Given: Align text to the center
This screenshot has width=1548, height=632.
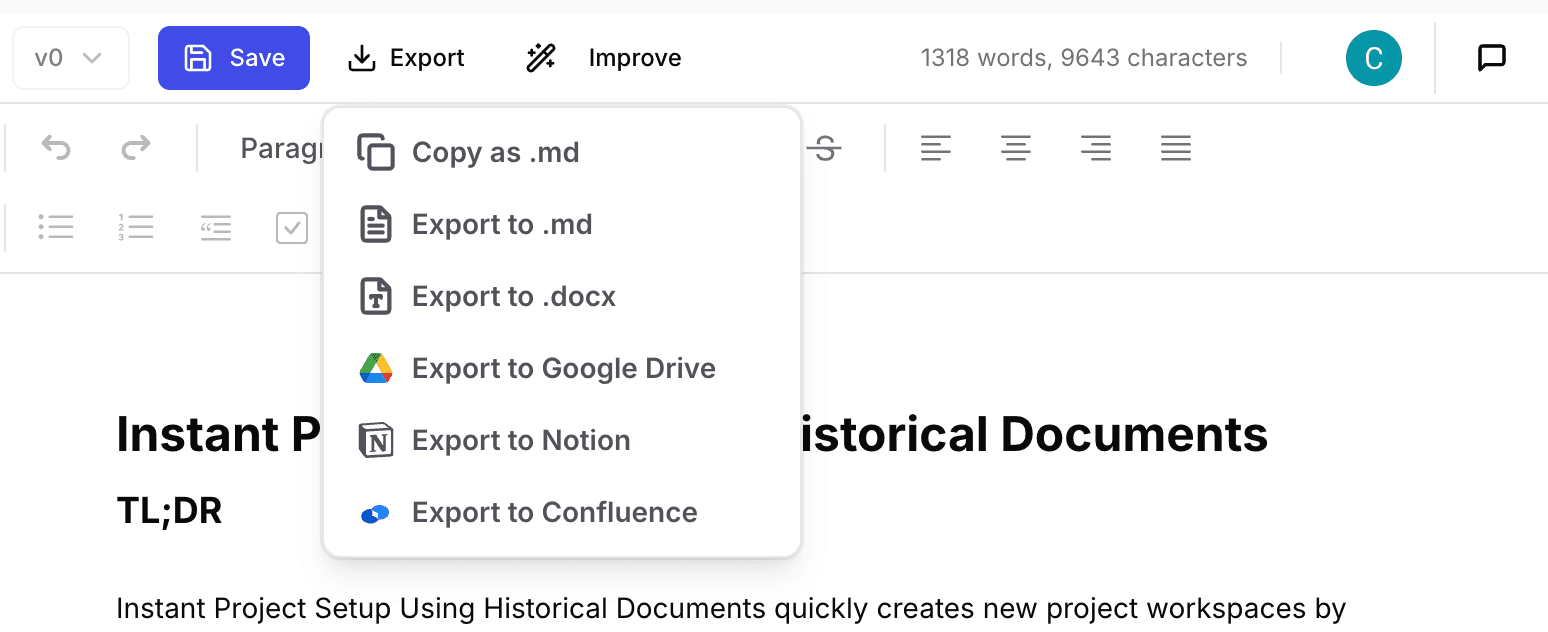Looking at the screenshot, I should pos(1016,148).
